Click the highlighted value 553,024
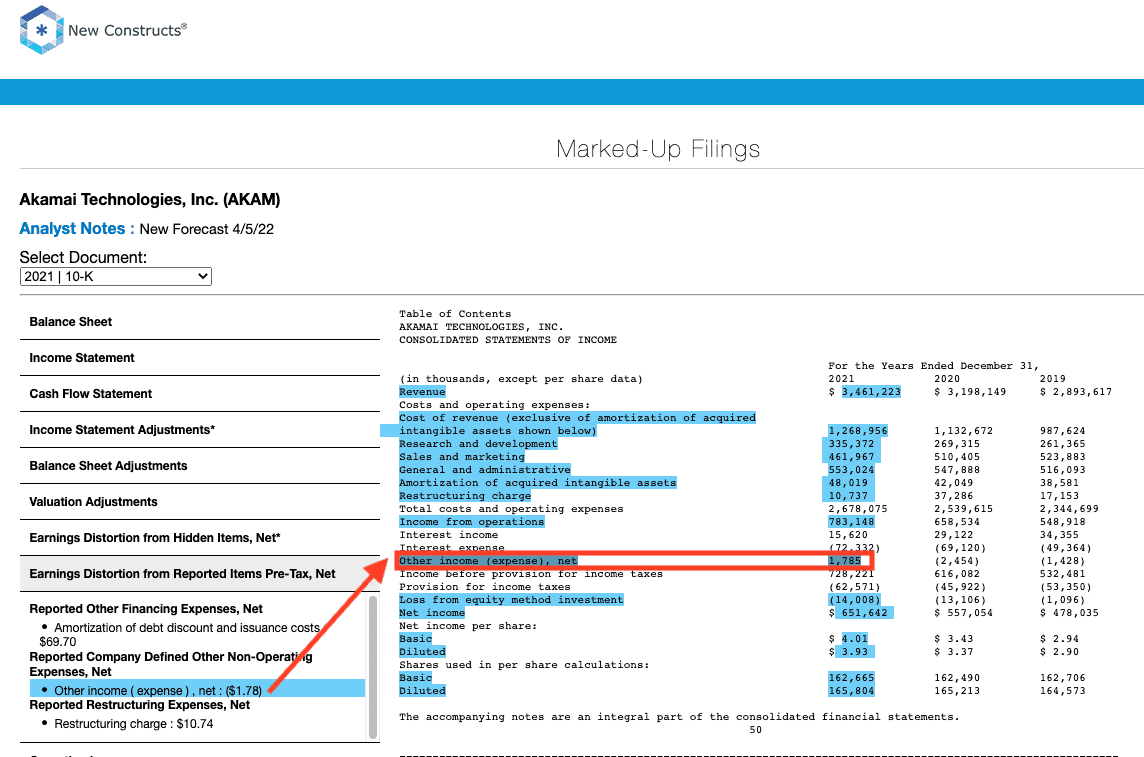Screen dimensions: 1144x757 pyautogui.click(x=851, y=470)
